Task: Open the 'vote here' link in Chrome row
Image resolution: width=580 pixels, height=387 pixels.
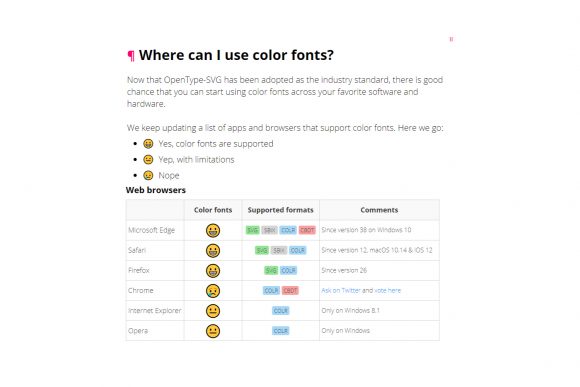Action: [x=388, y=290]
